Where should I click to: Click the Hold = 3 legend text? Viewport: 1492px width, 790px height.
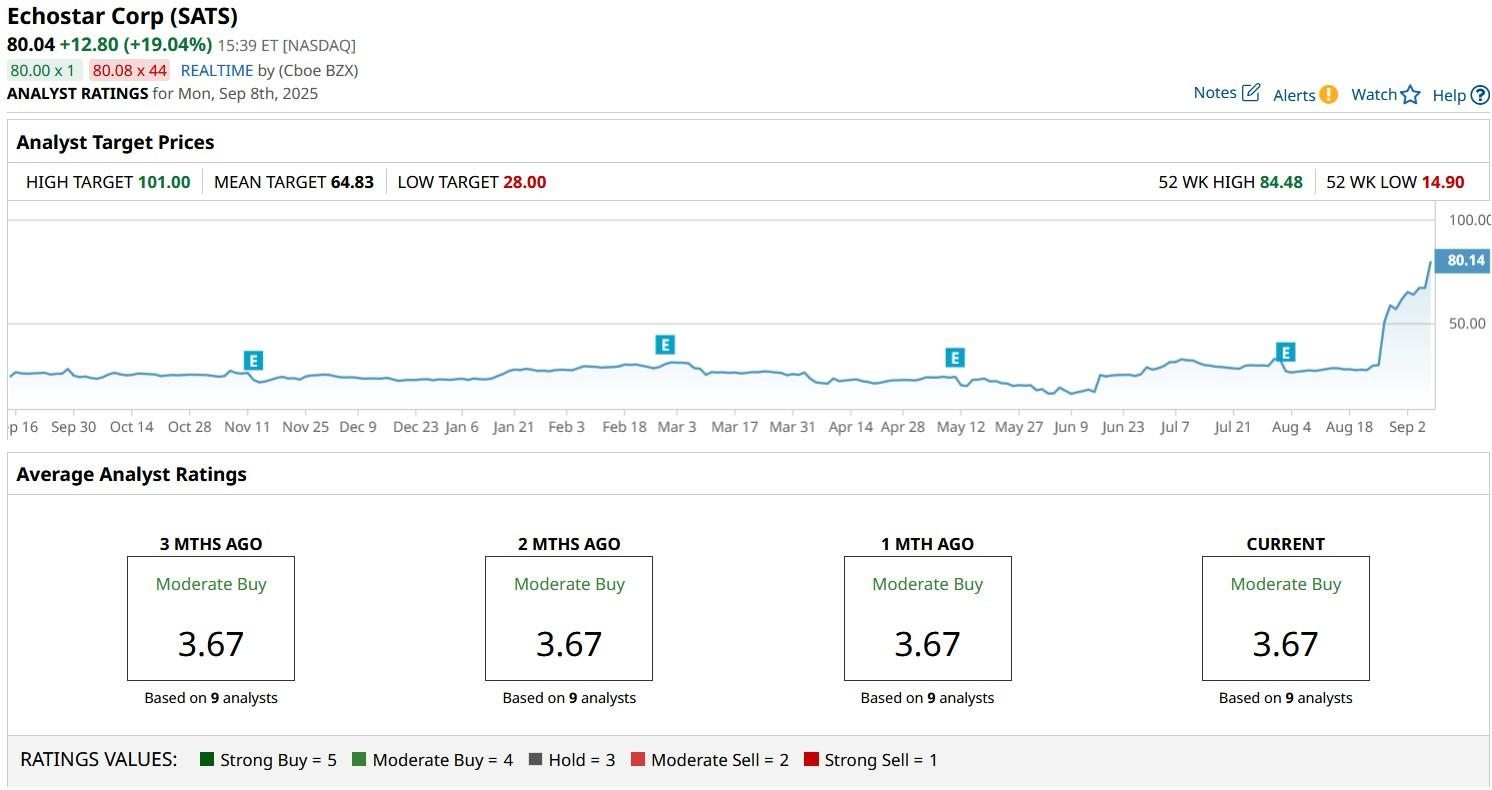[x=582, y=760]
